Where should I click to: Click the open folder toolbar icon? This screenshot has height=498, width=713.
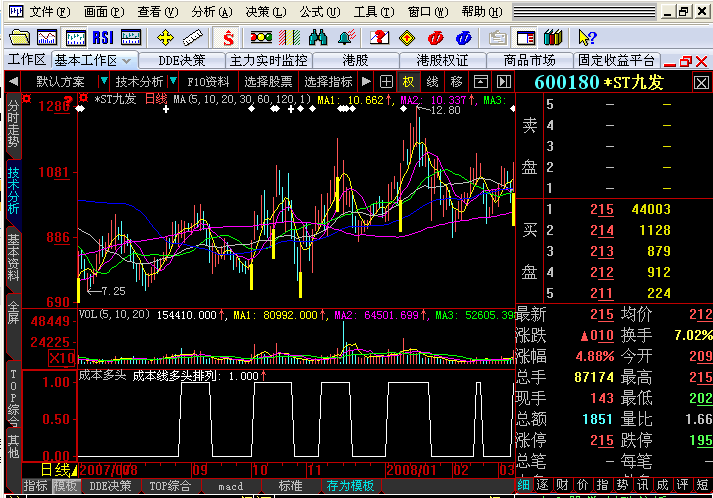(x=20, y=37)
